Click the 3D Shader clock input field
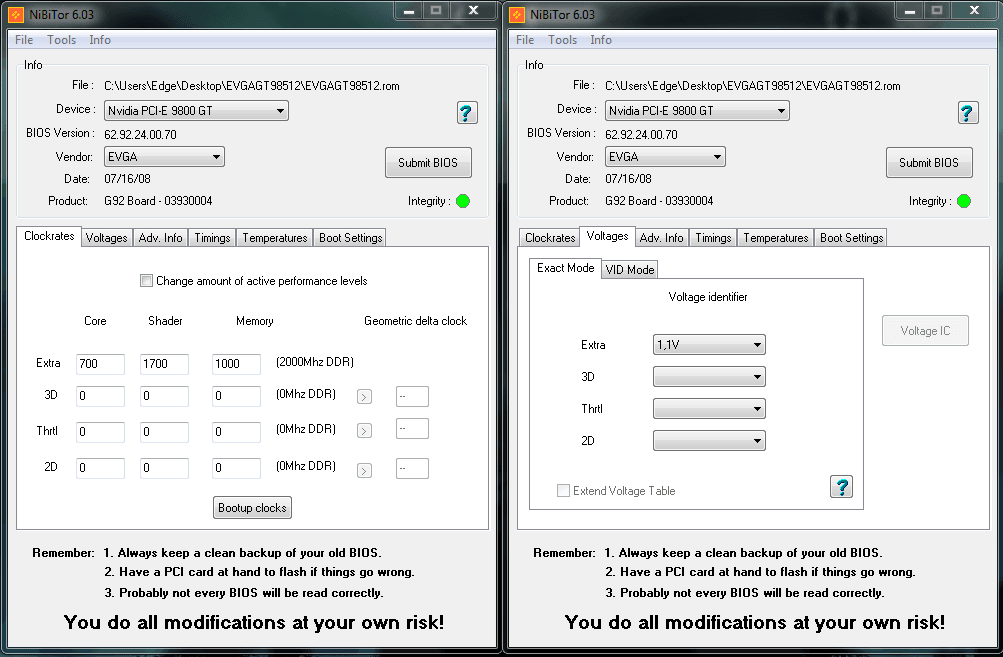The image size is (1003, 657). click(x=164, y=396)
